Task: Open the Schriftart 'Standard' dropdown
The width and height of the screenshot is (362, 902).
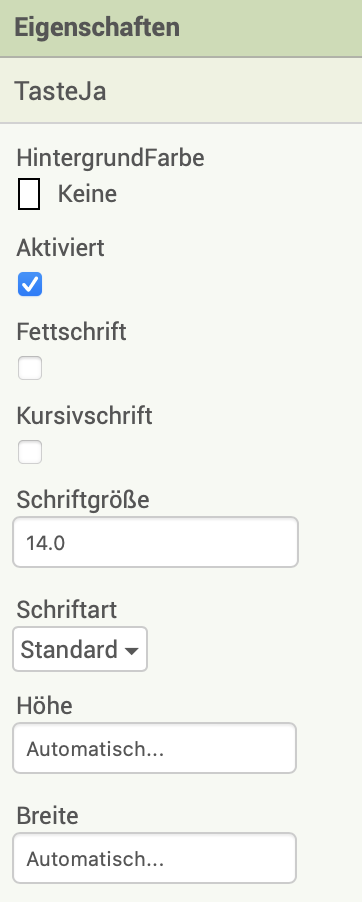Action: 80,649
